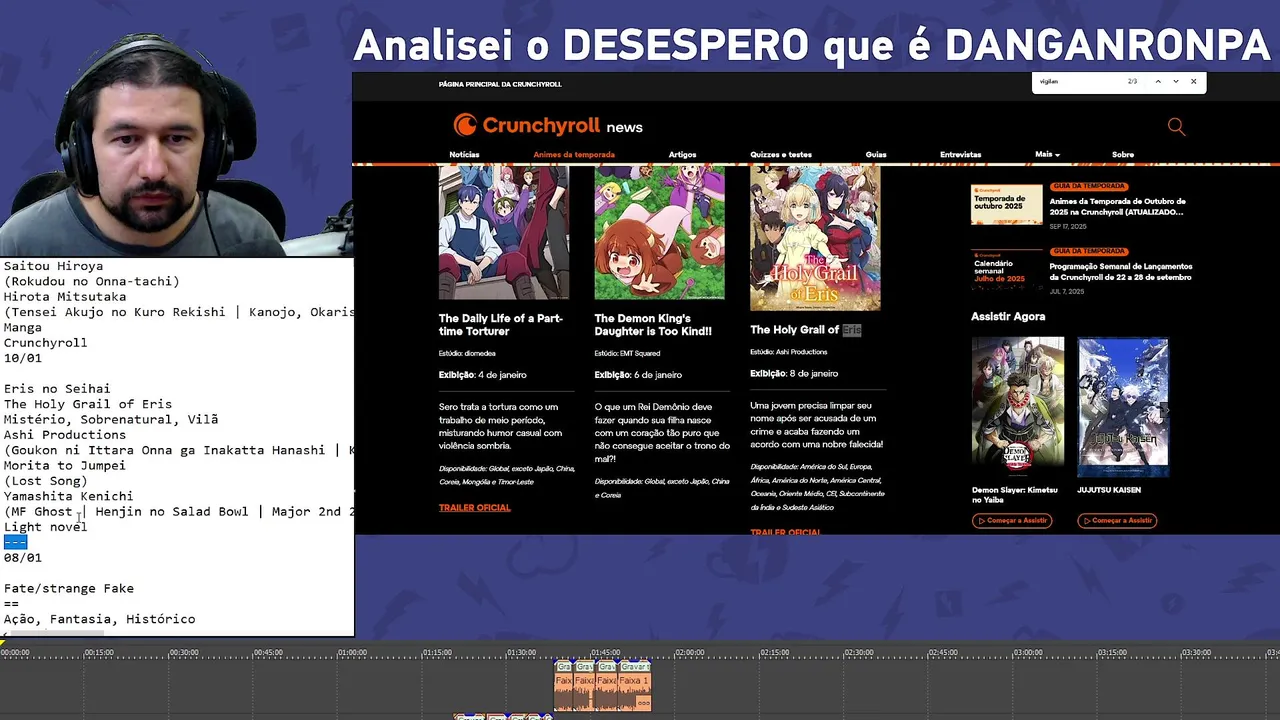
Task: Click Página principal da Crunchyroll link
Action: point(500,84)
